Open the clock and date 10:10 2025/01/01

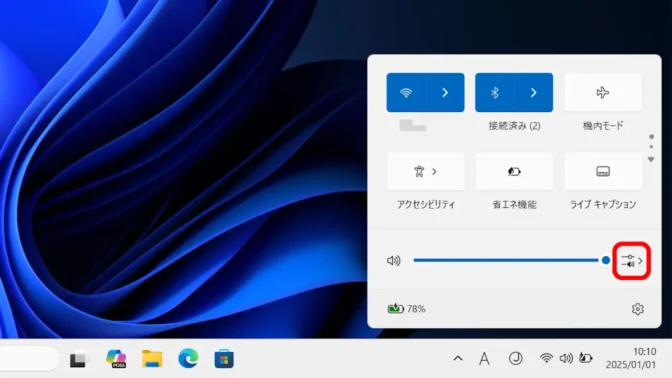pos(630,358)
